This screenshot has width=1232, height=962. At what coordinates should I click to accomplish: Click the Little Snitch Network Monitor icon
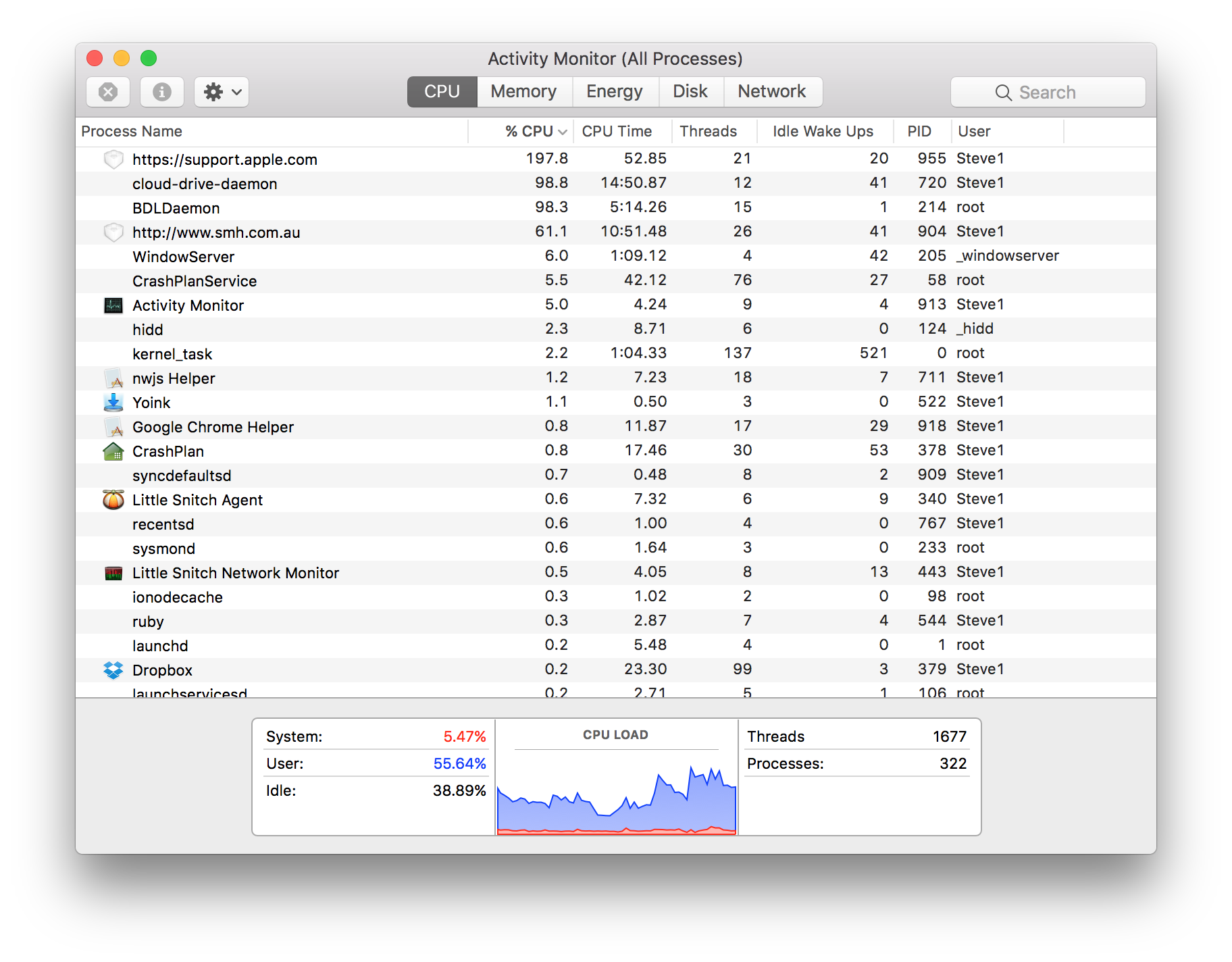pyautogui.click(x=113, y=573)
